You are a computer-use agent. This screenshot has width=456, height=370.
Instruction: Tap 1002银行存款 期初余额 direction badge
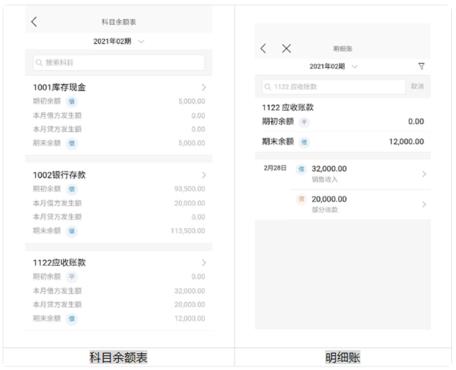coord(72,189)
